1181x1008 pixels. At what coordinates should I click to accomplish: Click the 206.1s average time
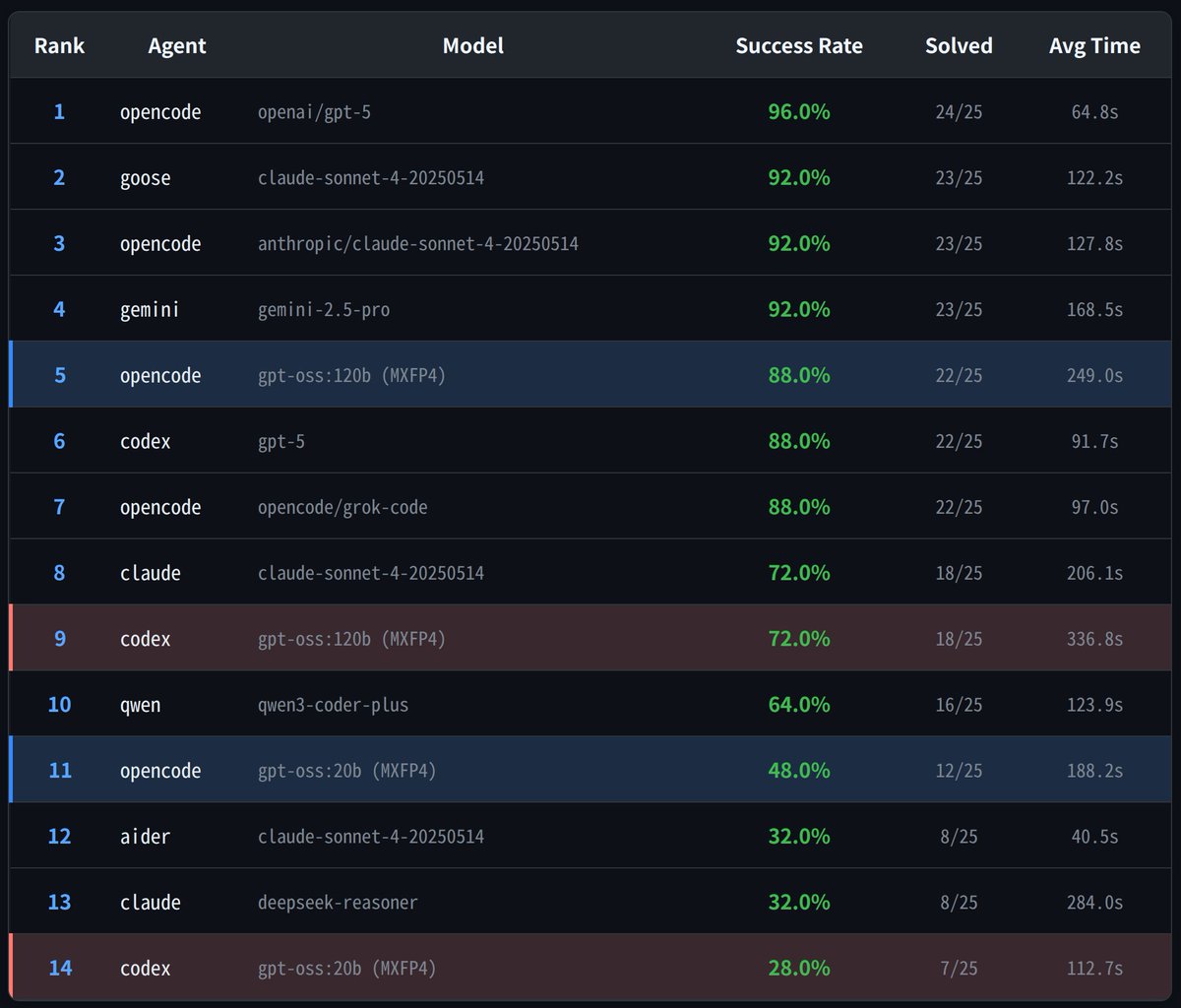click(x=1094, y=574)
